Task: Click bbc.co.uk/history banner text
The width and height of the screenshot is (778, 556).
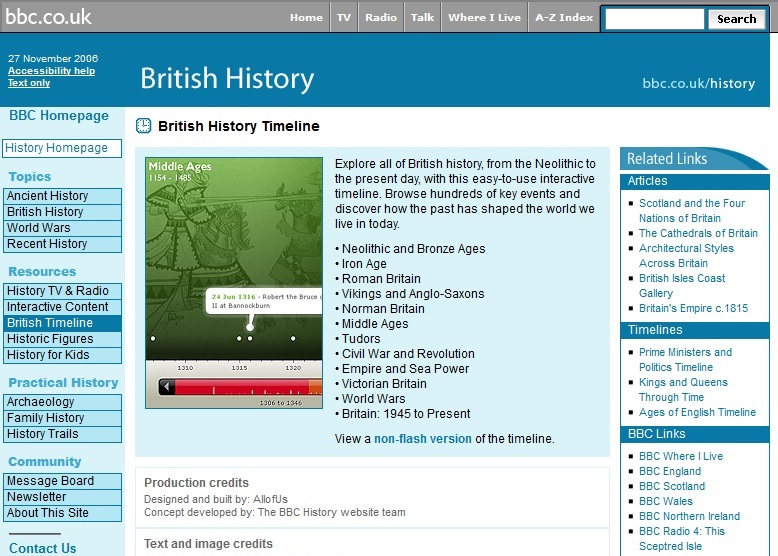Action: tap(699, 83)
